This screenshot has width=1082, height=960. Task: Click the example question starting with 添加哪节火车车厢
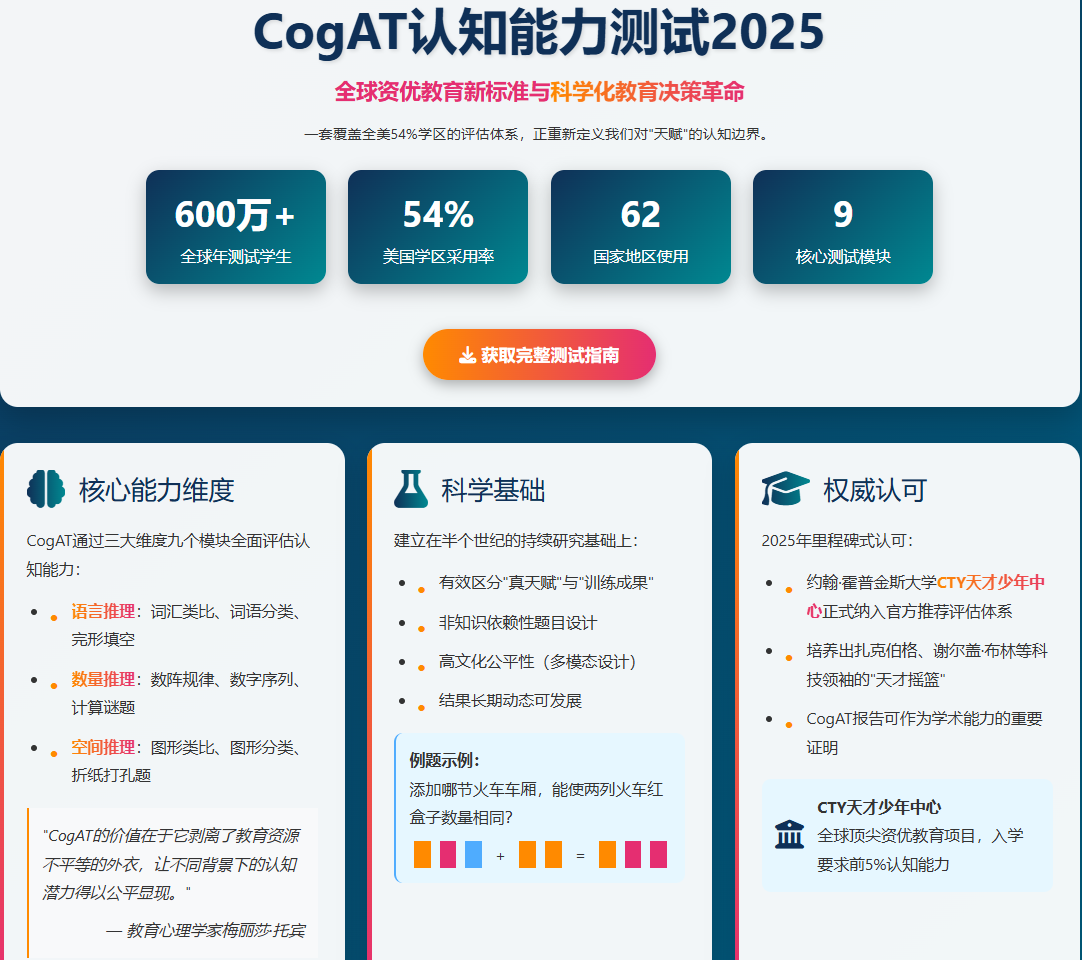[536, 803]
